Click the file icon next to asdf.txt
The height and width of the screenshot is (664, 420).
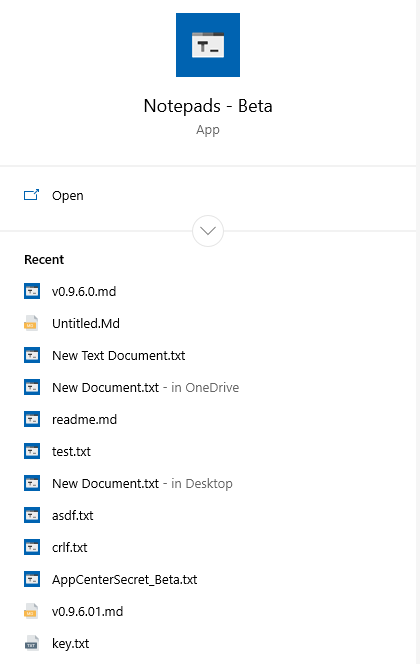[32, 515]
